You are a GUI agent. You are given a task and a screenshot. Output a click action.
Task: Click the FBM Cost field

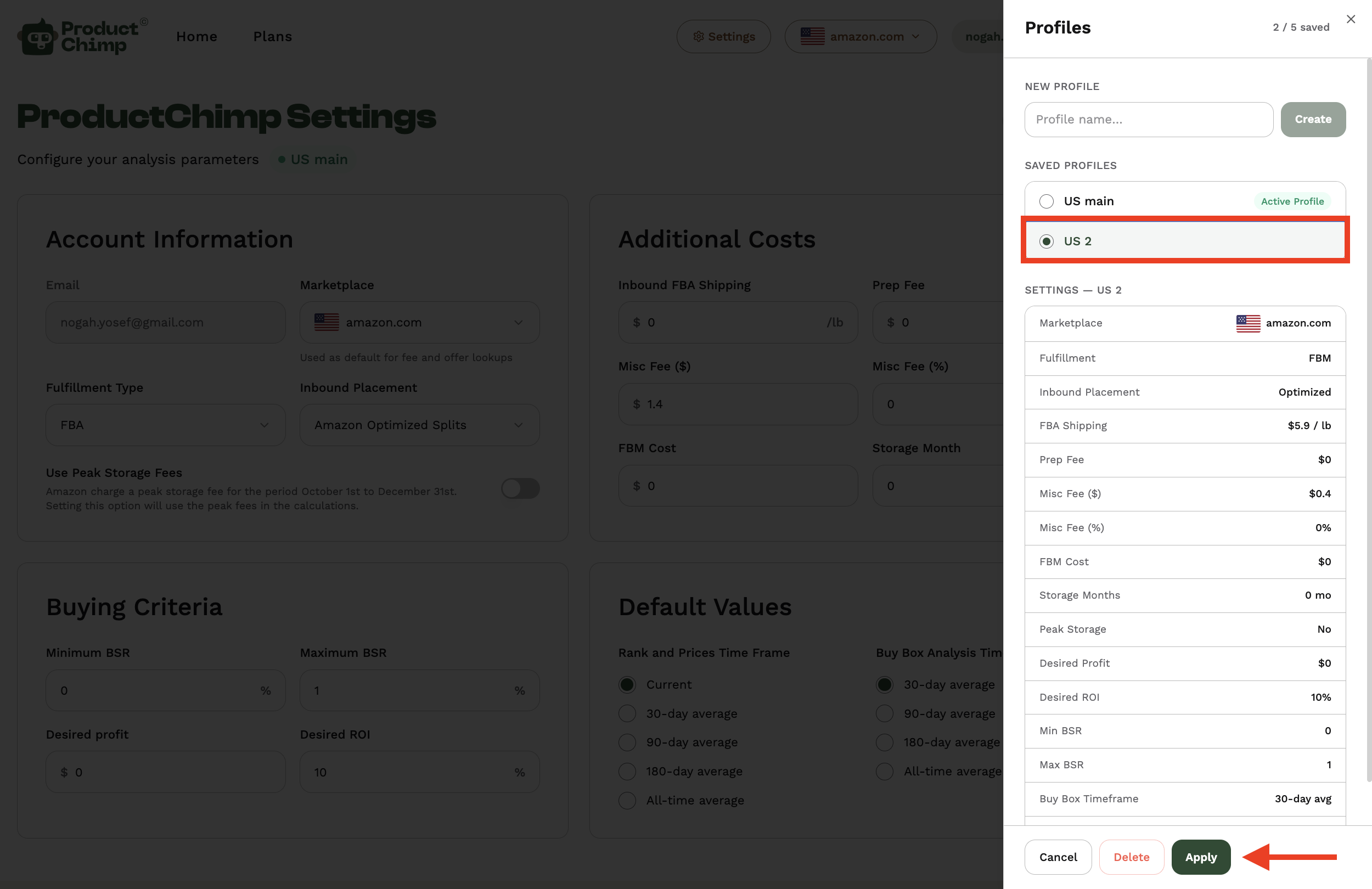738,486
